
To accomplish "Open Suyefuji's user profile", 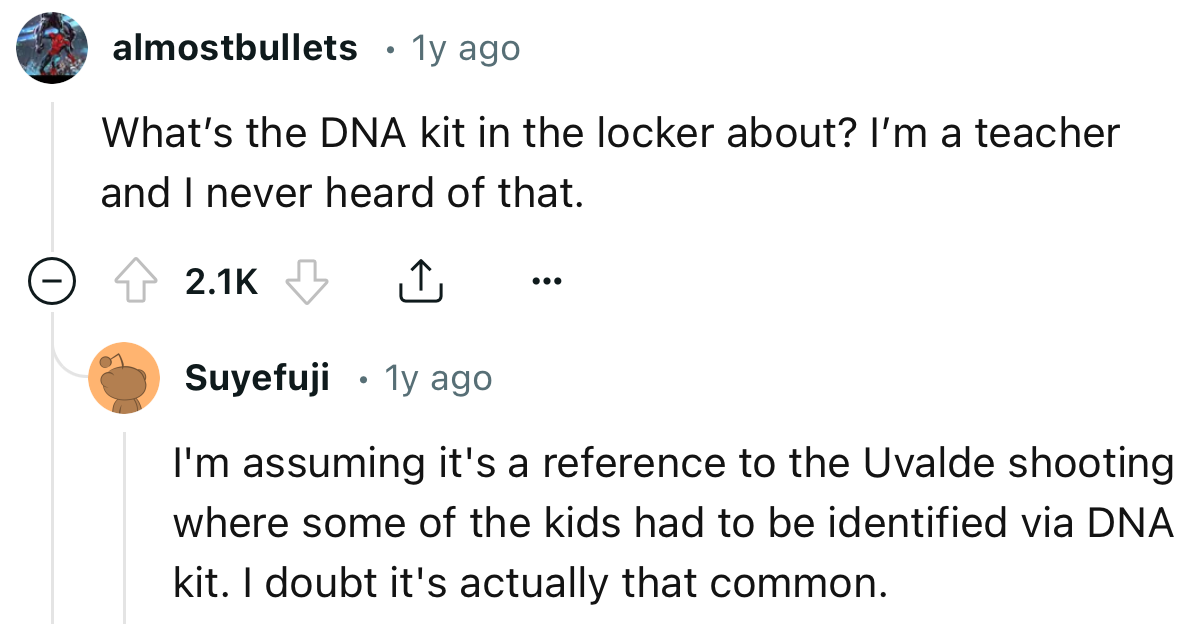I will point(257,377).
